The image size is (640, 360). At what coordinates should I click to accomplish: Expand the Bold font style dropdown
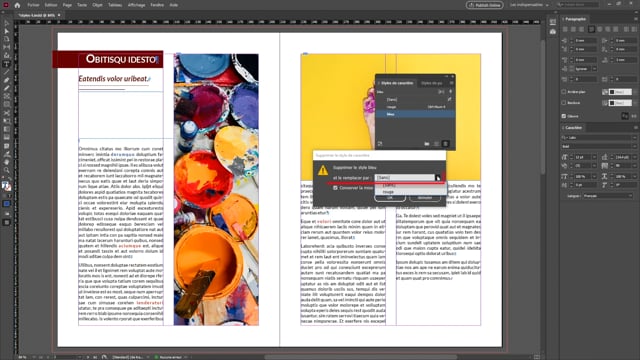pos(599,146)
